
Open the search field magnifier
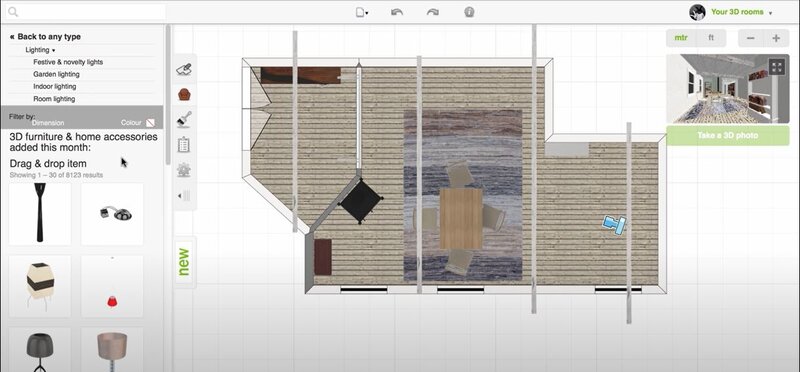click(x=13, y=12)
